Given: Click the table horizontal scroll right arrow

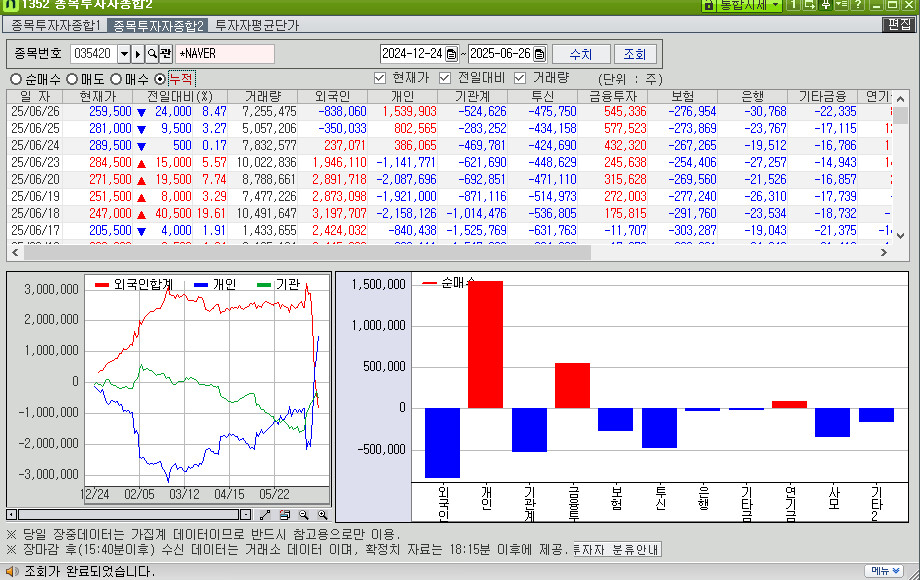Looking at the screenshot, I should (x=884, y=252).
